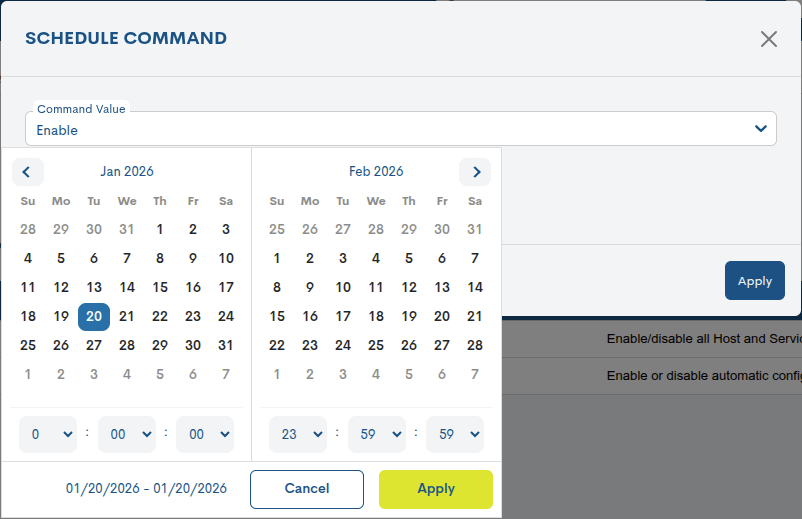Select January 20 in the calendar

pos(94,316)
